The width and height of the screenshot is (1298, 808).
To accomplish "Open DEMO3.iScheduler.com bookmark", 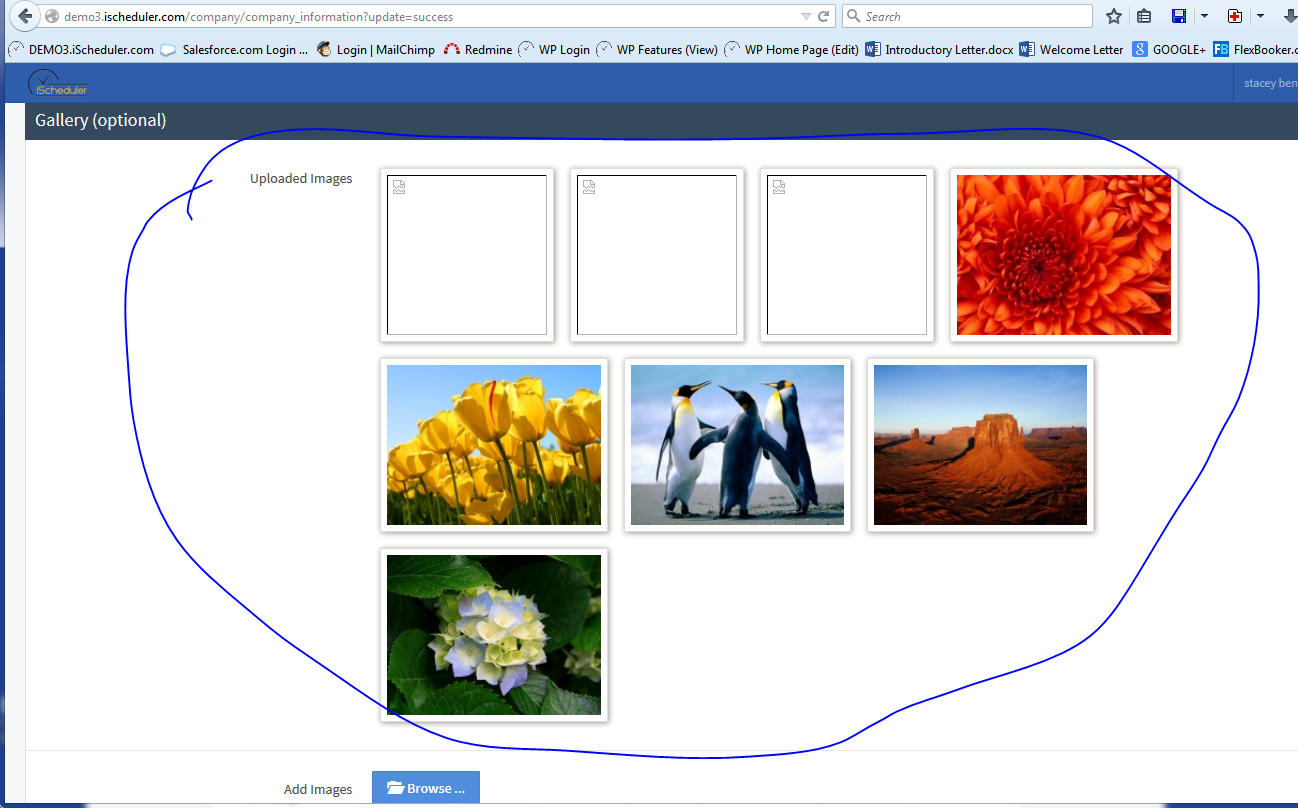I will [x=81, y=49].
